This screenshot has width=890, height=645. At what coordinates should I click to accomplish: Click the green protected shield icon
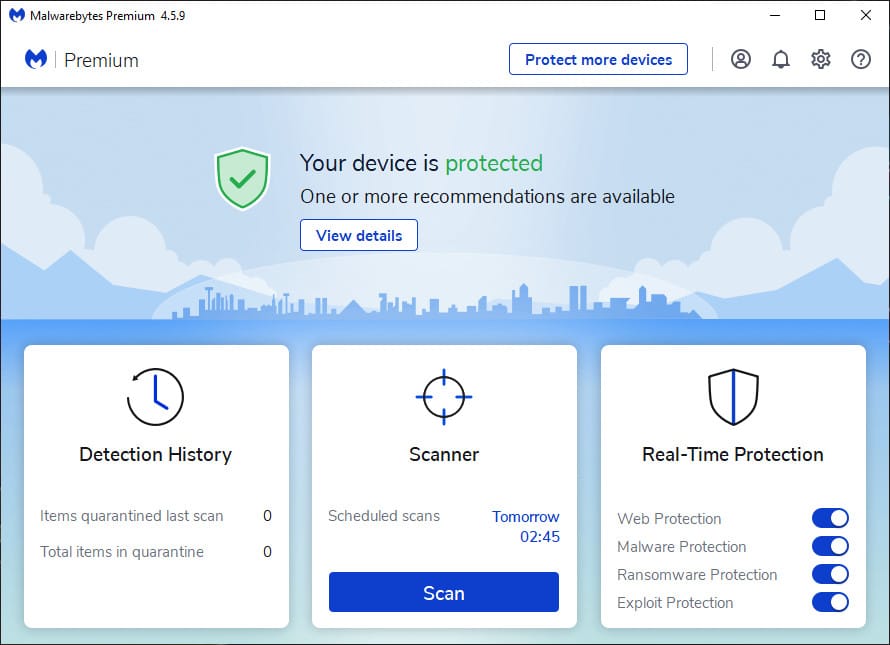click(242, 179)
